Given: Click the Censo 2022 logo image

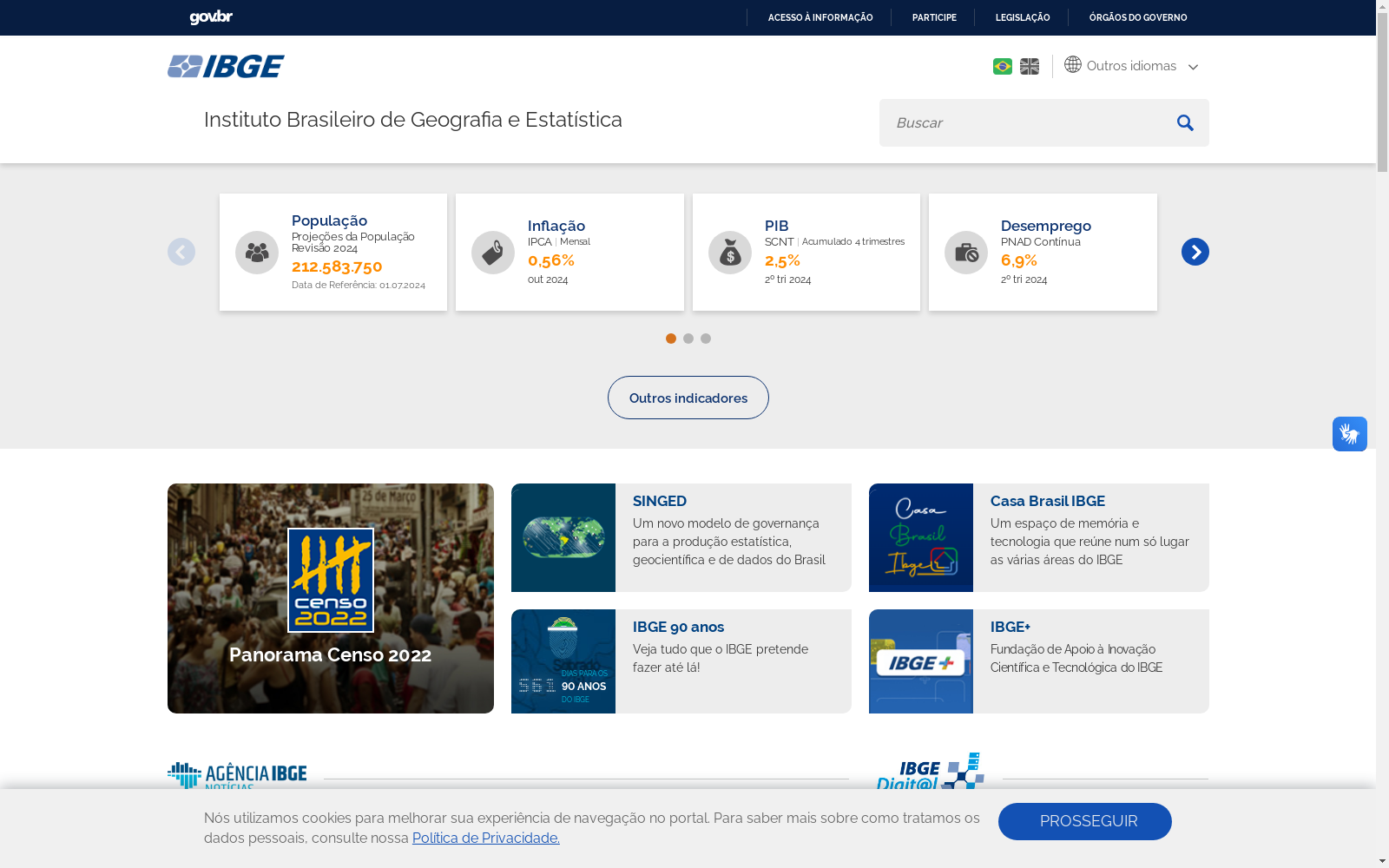Looking at the screenshot, I should click(331, 580).
